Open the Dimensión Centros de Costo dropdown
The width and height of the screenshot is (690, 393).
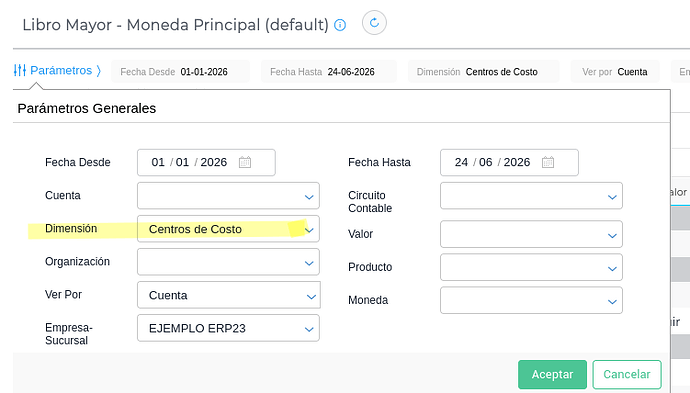click(x=228, y=229)
